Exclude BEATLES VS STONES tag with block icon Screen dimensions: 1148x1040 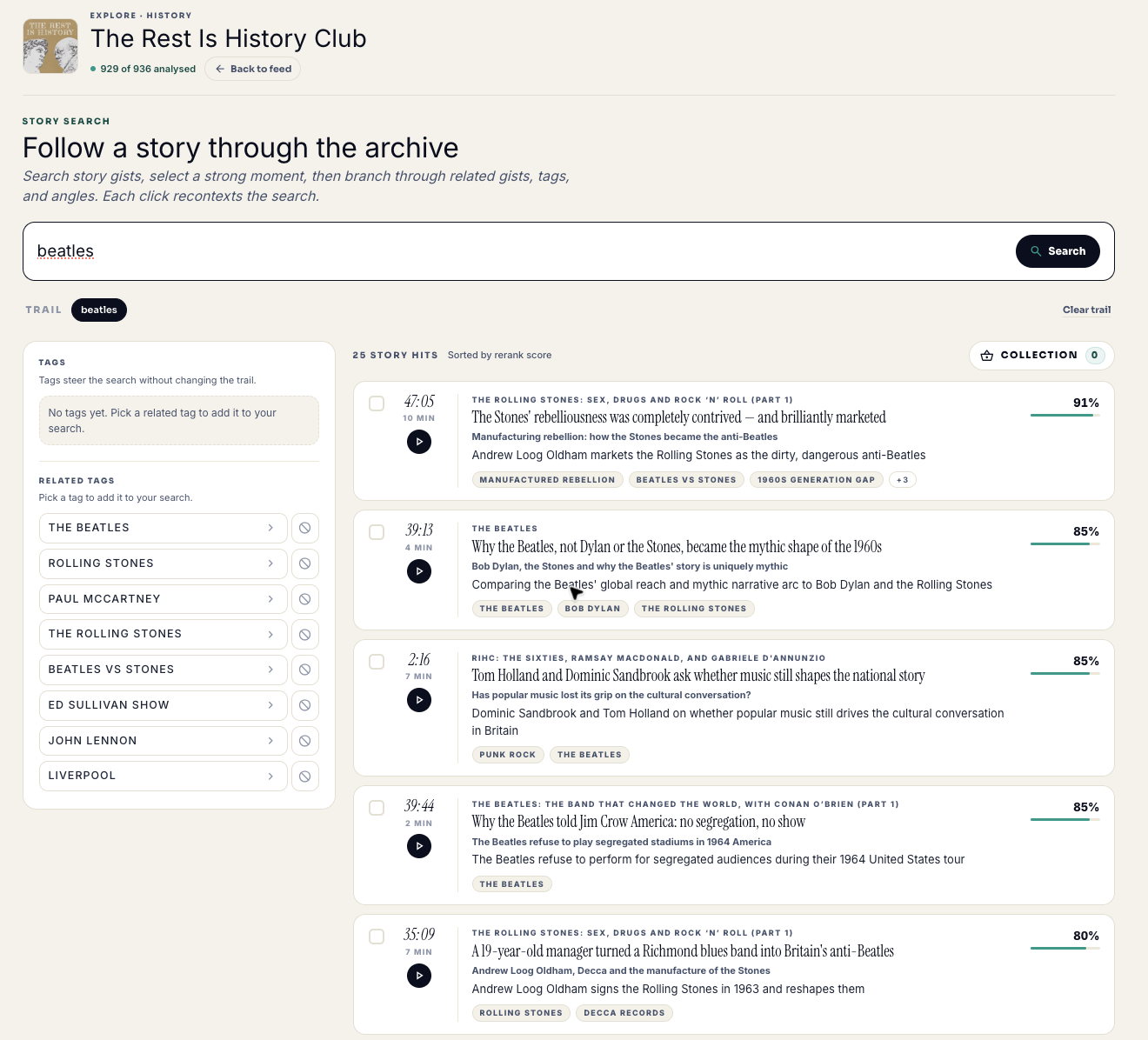[x=305, y=670]
